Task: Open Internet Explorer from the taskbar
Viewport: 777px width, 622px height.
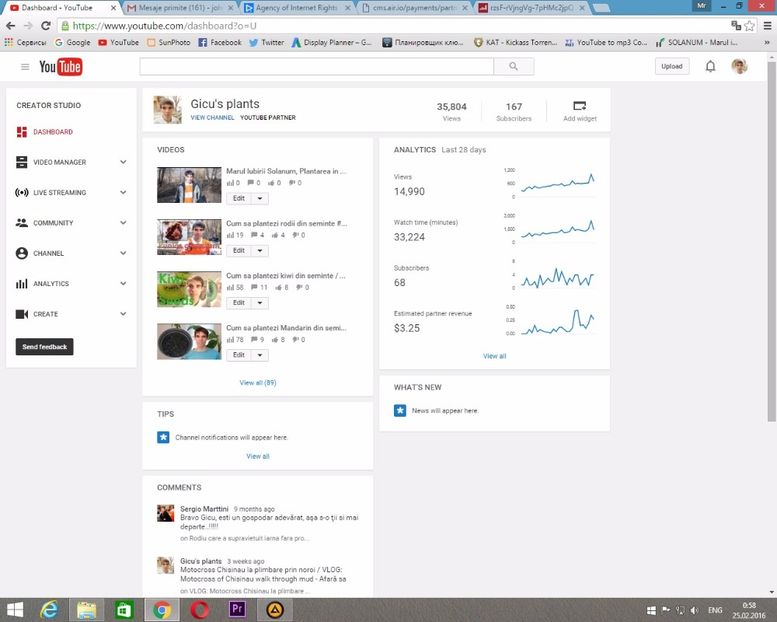Action: pos(49,610)
